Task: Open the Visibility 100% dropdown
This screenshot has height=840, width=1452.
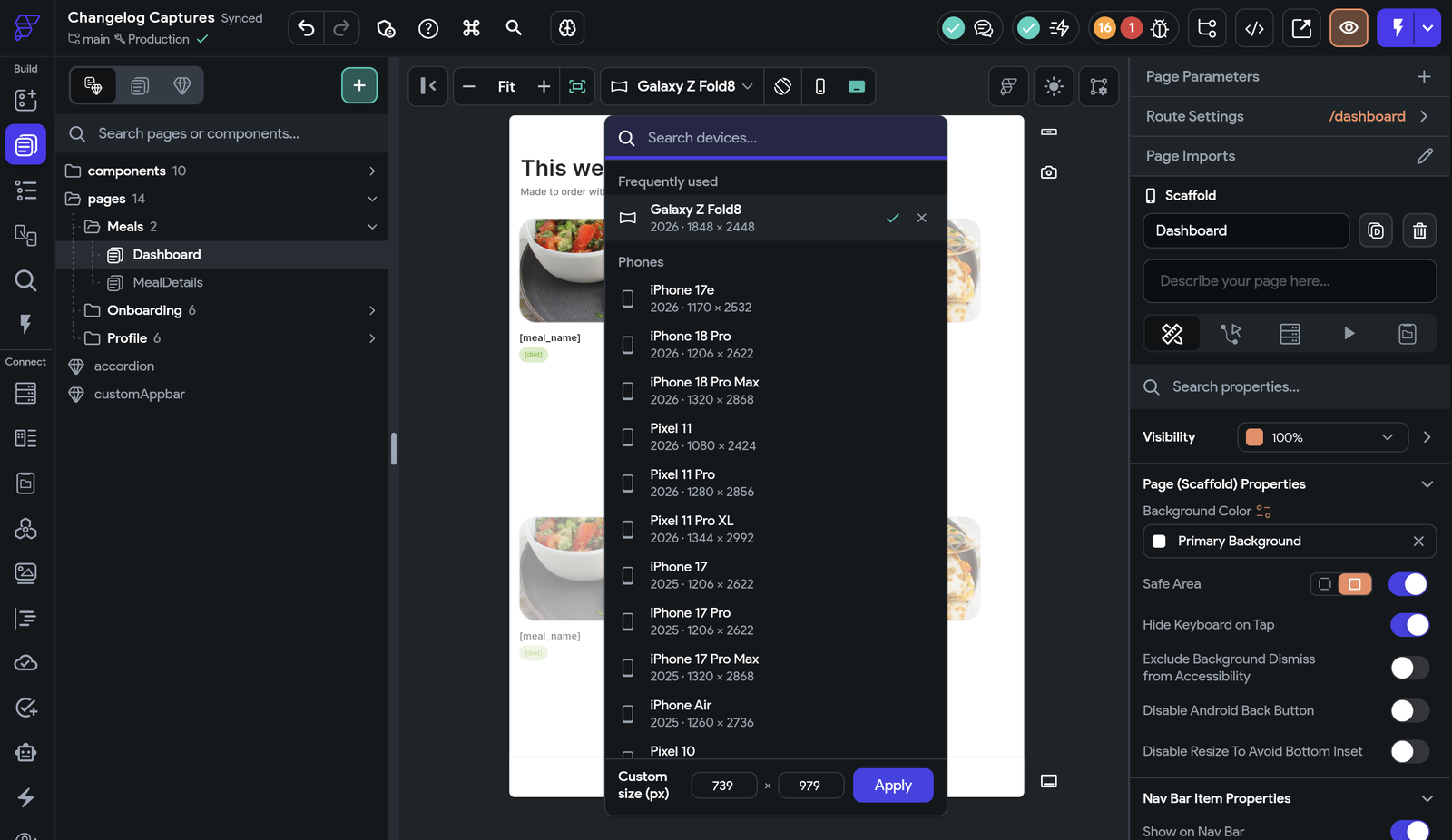Action: [x=1322, y=437]
